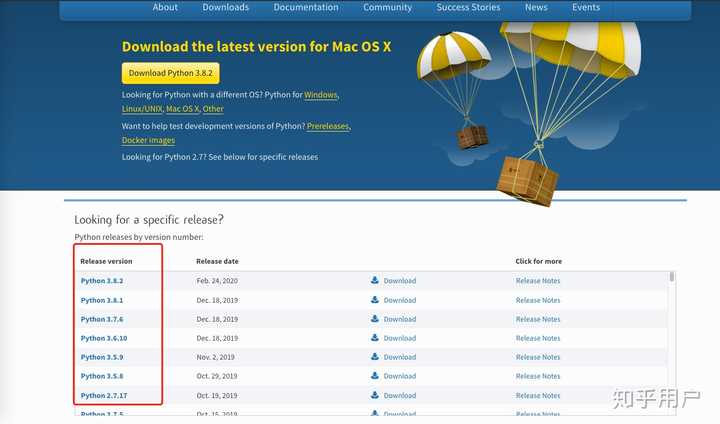The image size is (720, 424).
Task: Click the release list scrollbar thumb
Action: [672, 277]
